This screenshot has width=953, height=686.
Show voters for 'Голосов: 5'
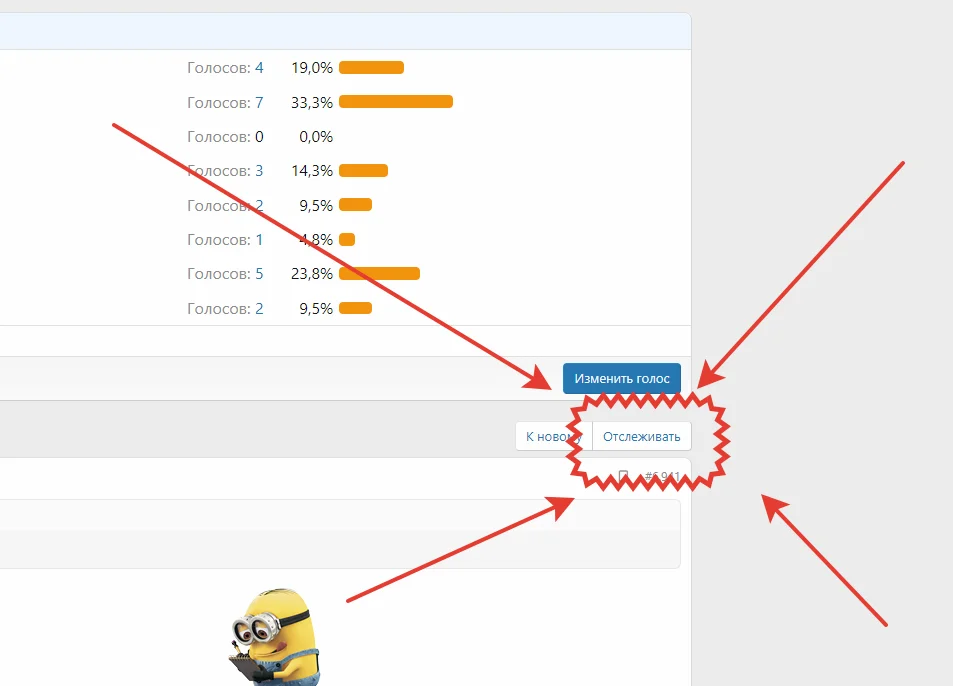coord(225,273)
